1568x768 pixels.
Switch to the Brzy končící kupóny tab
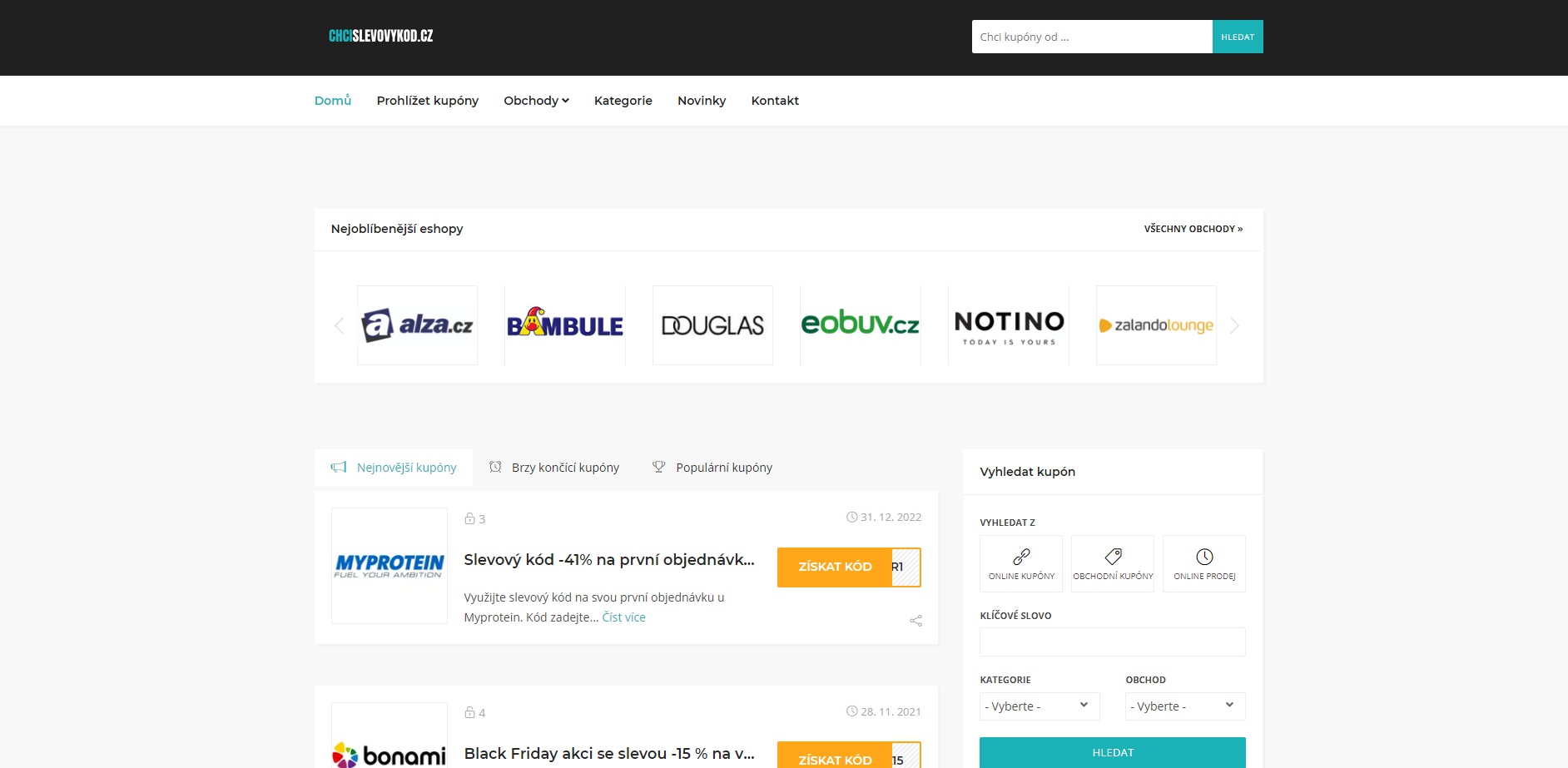point(554,468)
